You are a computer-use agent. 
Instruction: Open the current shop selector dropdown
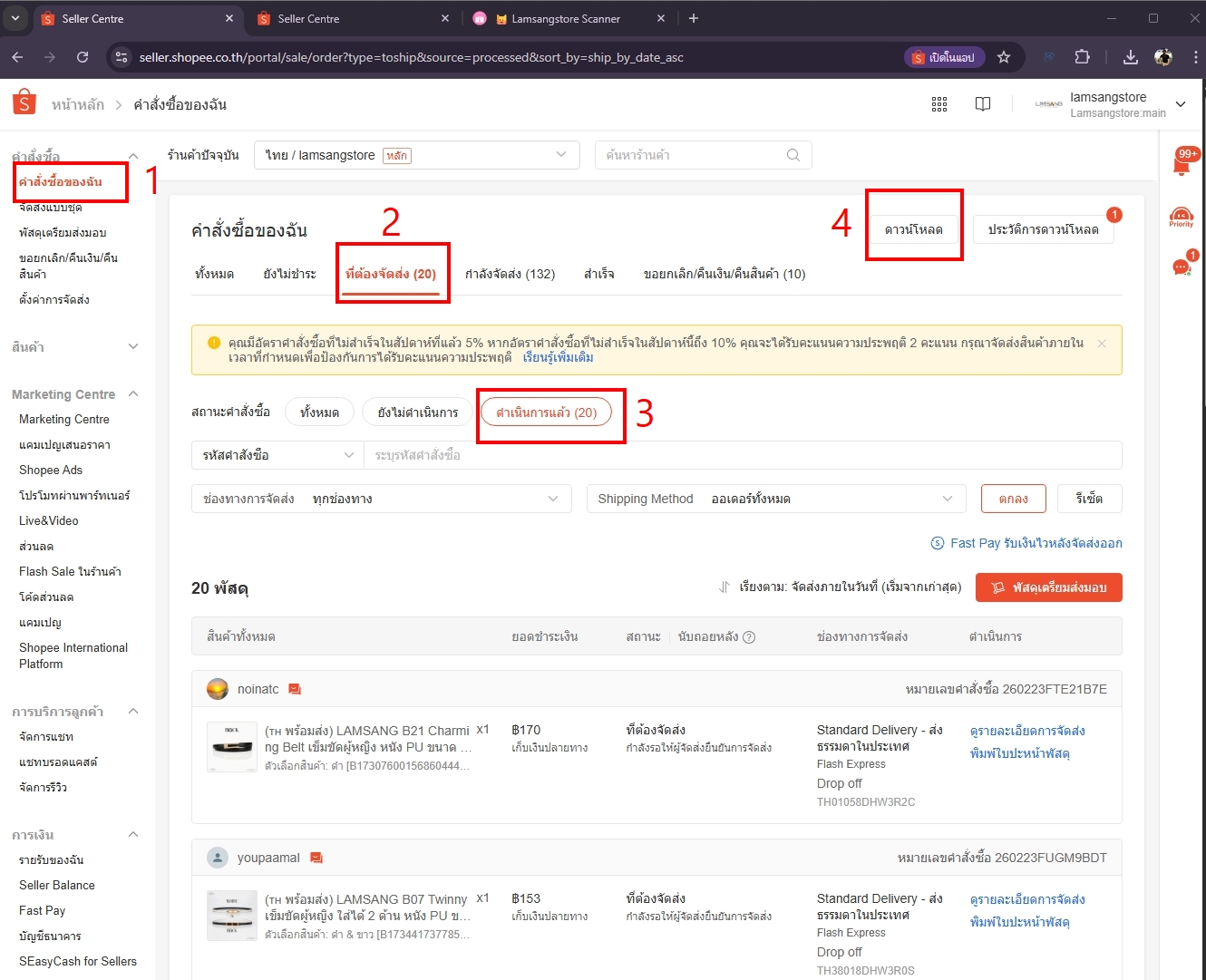click(x=417, y=155)
